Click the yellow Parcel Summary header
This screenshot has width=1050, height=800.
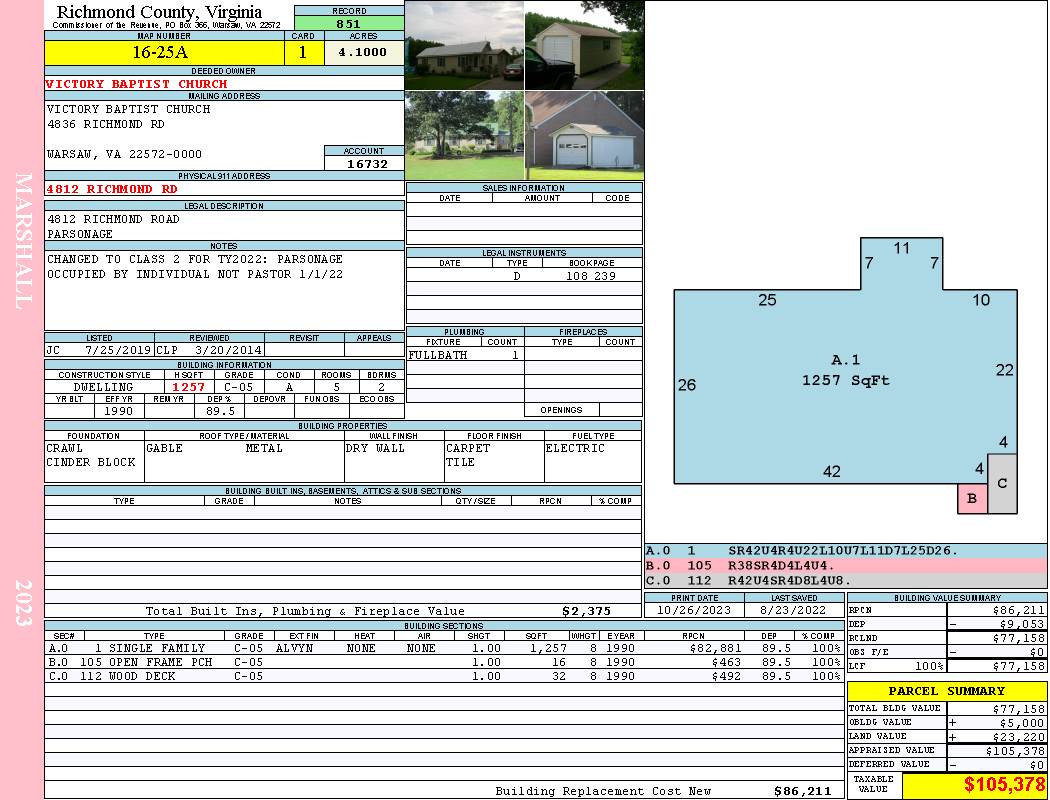(x=946, y=691)
